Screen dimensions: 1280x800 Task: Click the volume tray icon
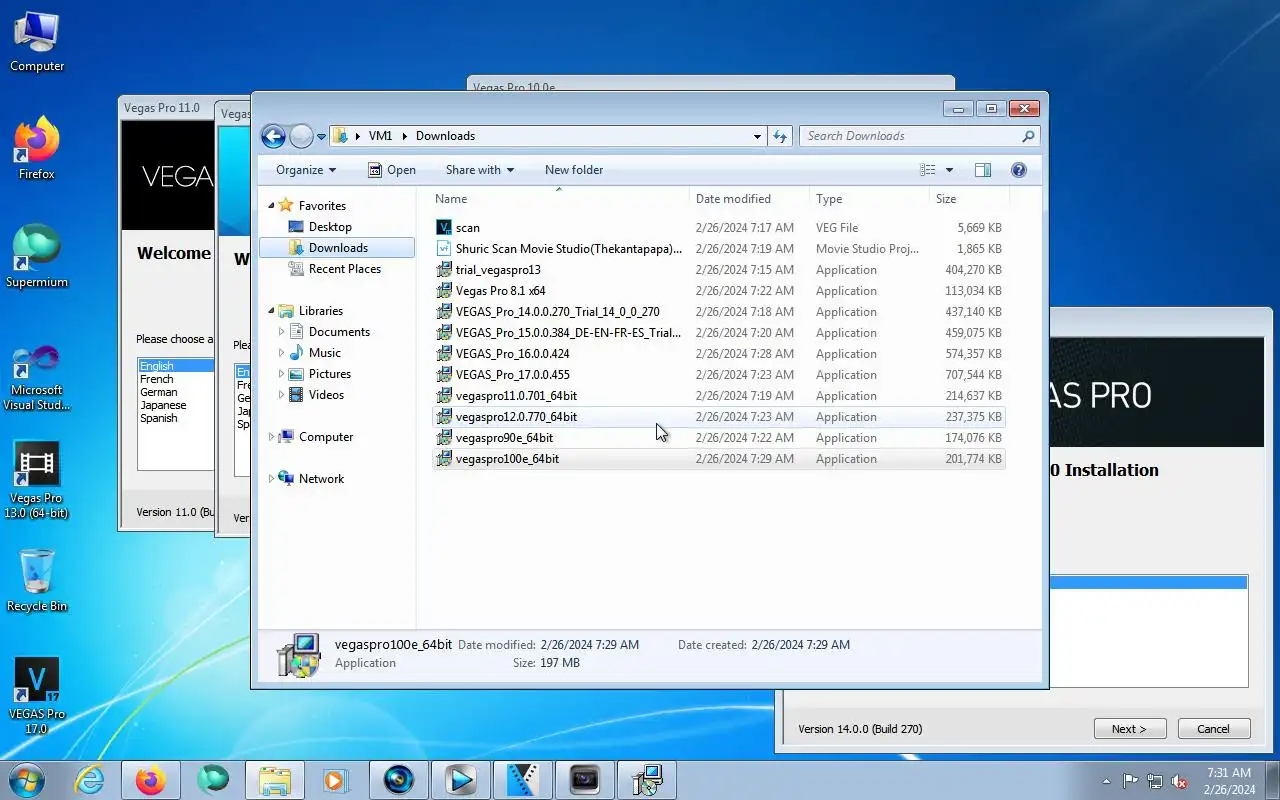pos(1179,781)
